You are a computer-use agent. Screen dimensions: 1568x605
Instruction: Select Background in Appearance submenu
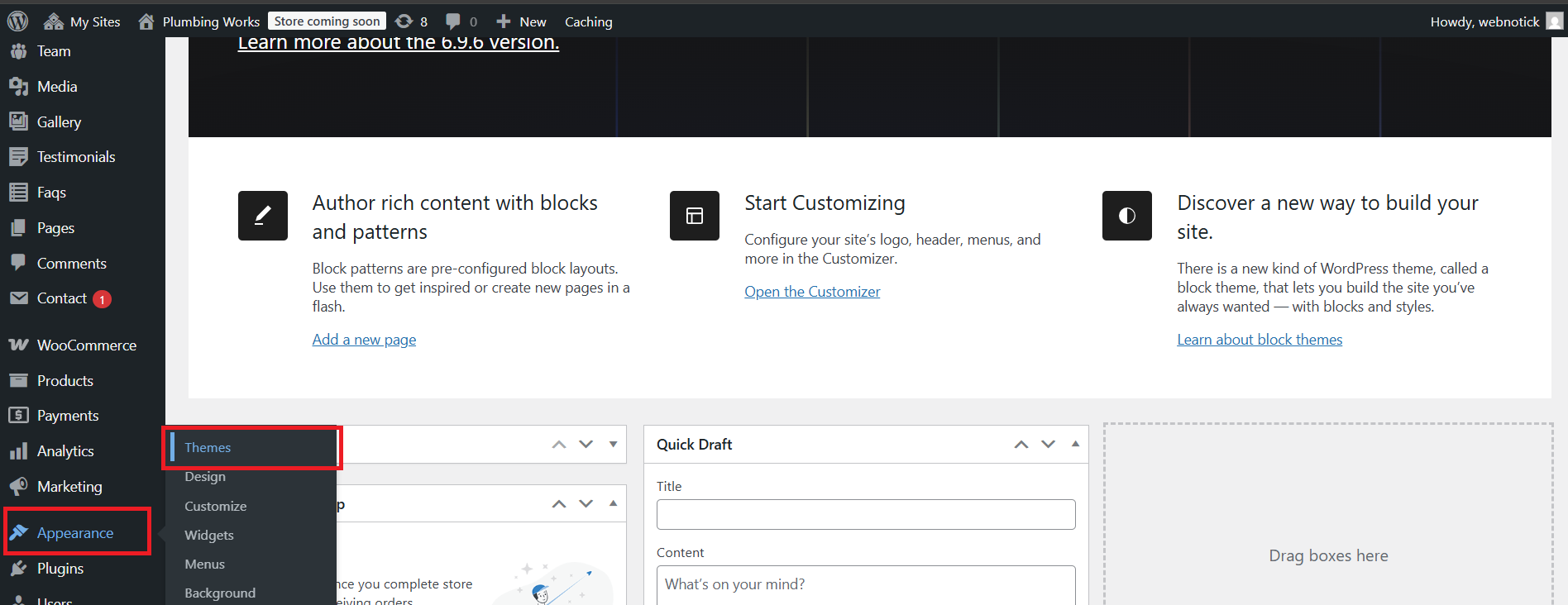[x=220, y=593]
